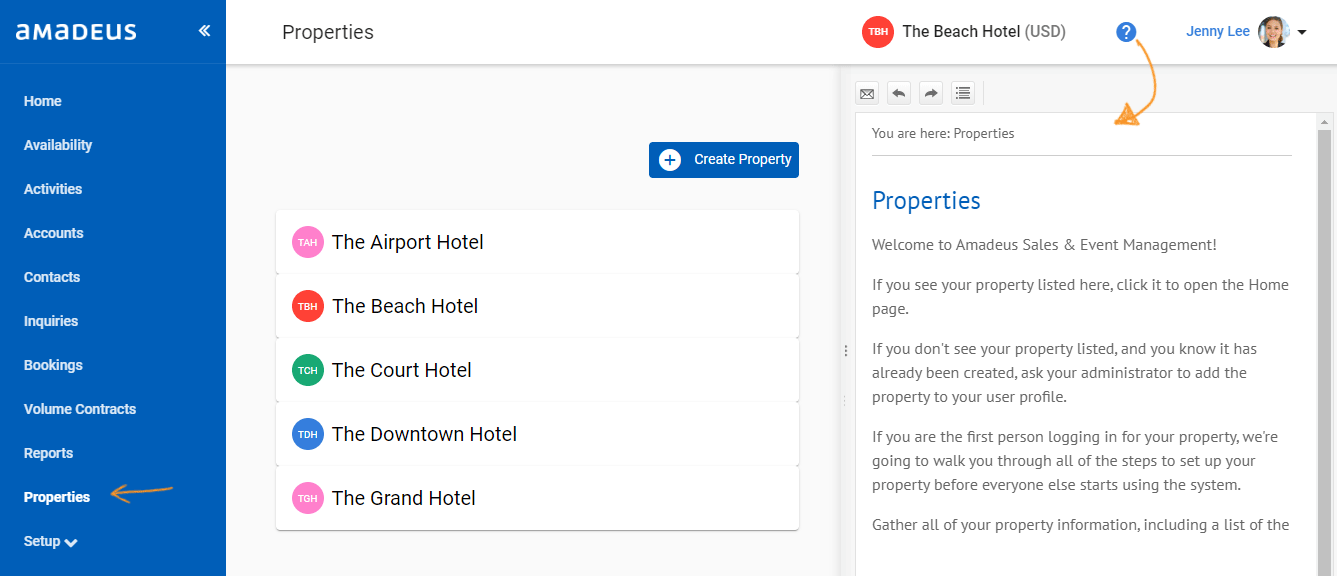The width and height of the screenshot is (1337, 576).
Task: Select Properties in the sidebar
Action: click(57, 497)
